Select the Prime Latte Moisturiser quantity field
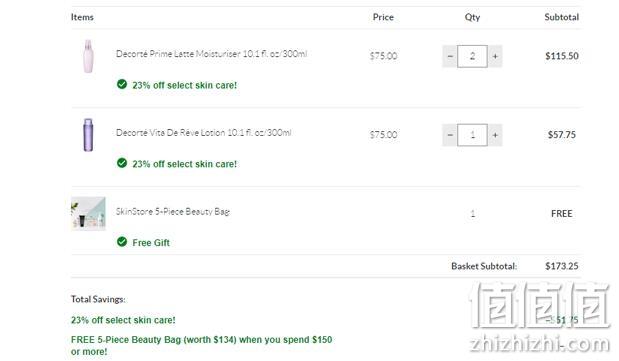The height and width of the screenshot is (361, 619). point(472,56)
